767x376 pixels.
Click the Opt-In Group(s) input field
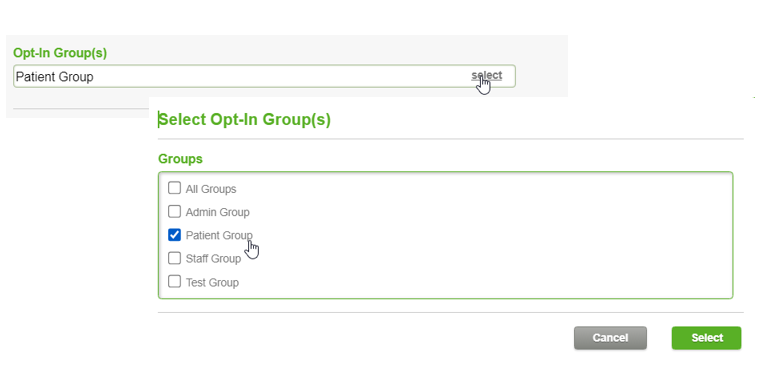tap(264, 76)
